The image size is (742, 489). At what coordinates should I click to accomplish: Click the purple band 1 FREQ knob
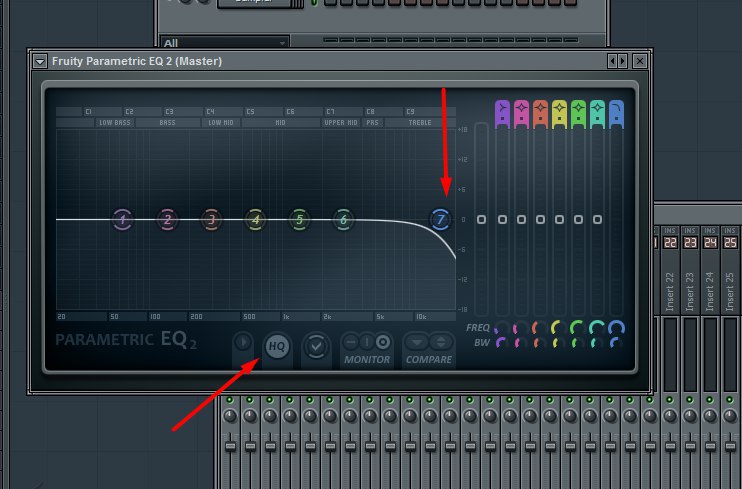pos(502,328)
